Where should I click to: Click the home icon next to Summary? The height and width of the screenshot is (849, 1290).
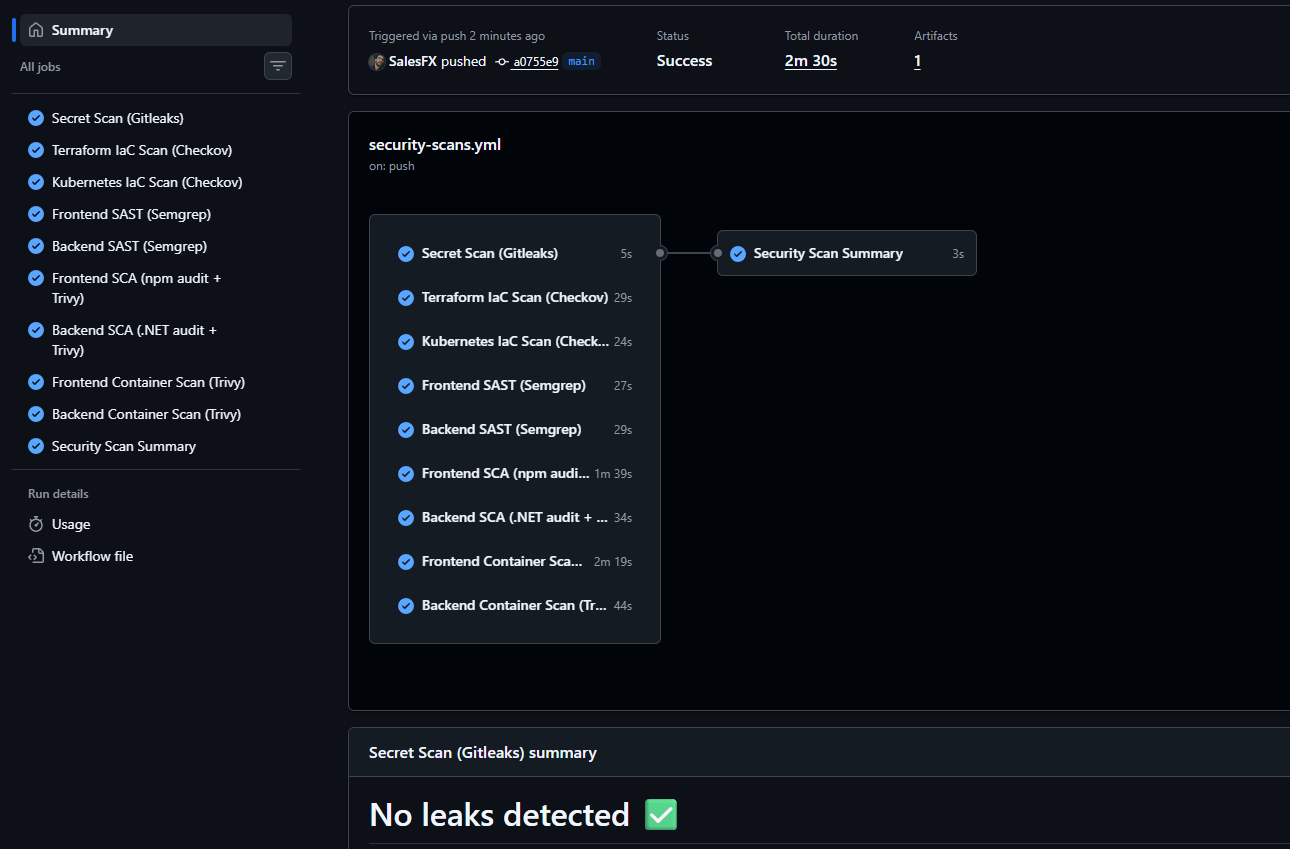[36, 30]
